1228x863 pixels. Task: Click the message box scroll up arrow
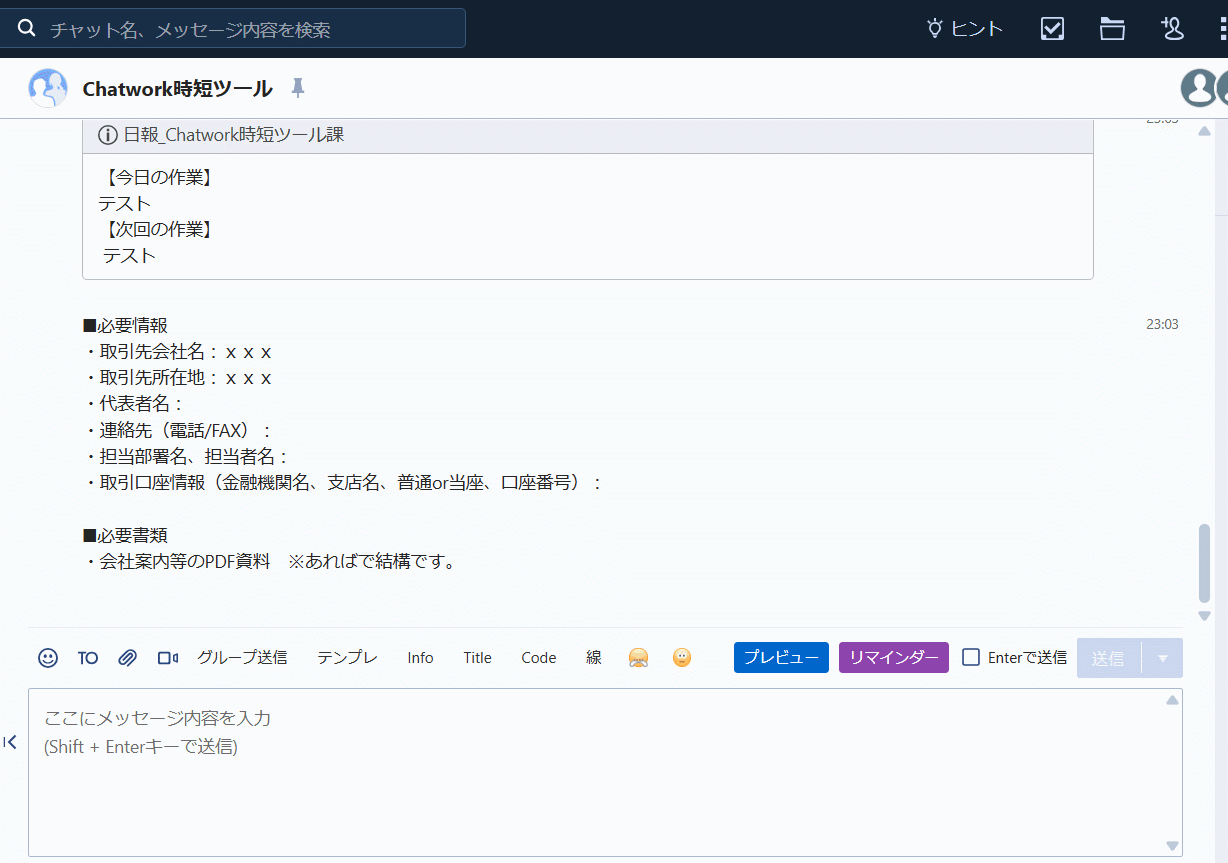click(1172, 700)
